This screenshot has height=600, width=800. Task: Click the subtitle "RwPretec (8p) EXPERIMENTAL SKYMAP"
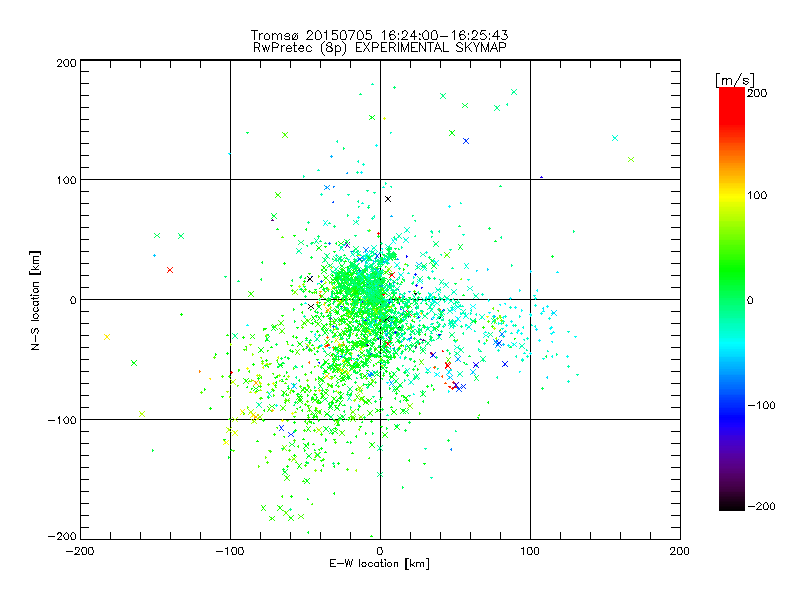(x=379, y=47)
